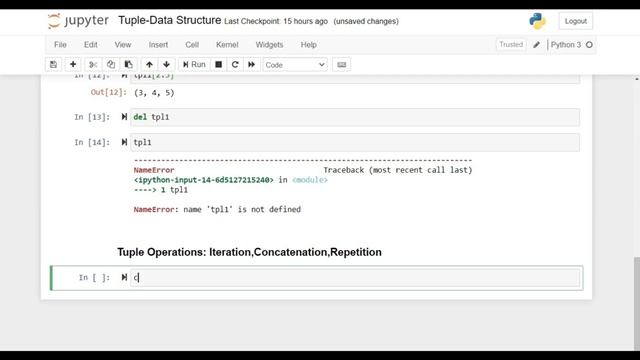Image resolution: width=640 pixels, height=360 pixels.
Task: Click the pencil edit mode icon
Action: (536, 45)
